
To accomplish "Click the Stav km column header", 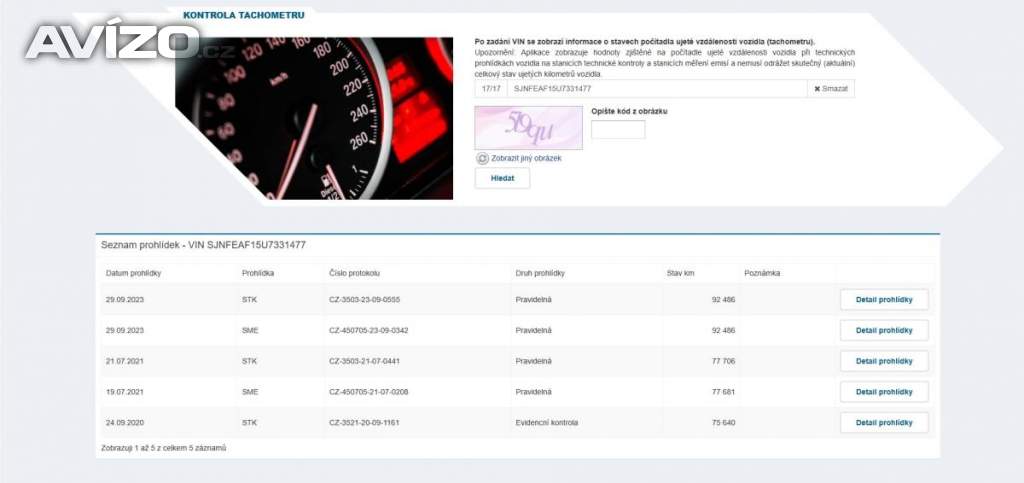I will click(680, 273).
